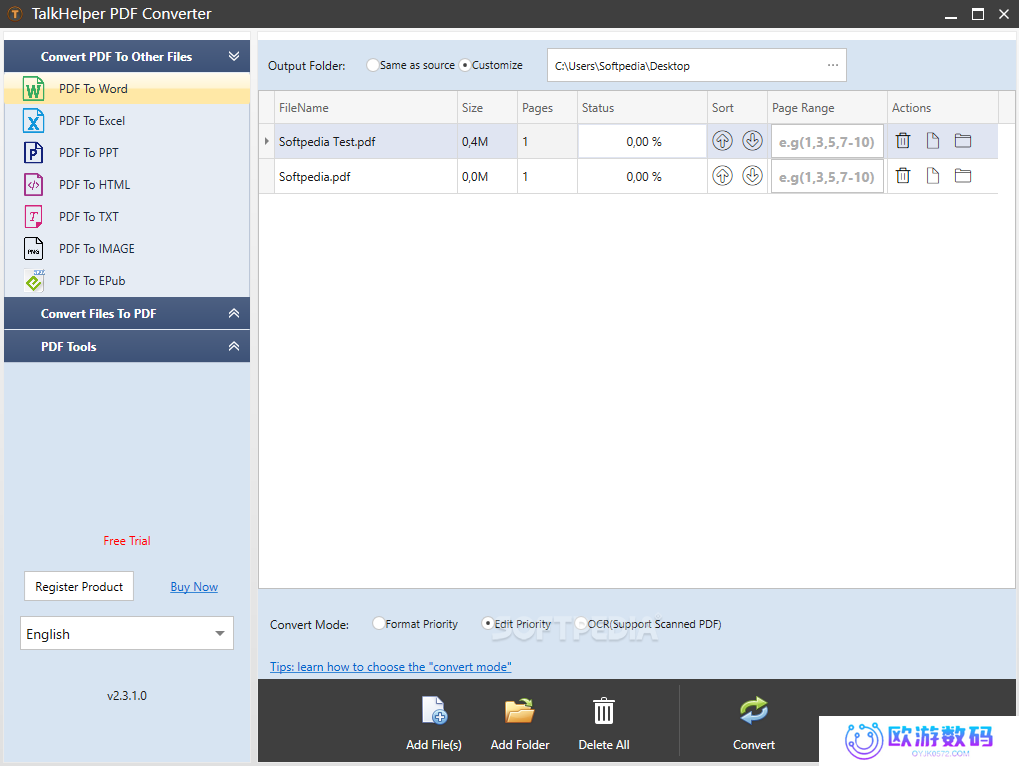Select the PDF To TXT icon
This screenshot has height=766, width=1019.
pos(33,216)
